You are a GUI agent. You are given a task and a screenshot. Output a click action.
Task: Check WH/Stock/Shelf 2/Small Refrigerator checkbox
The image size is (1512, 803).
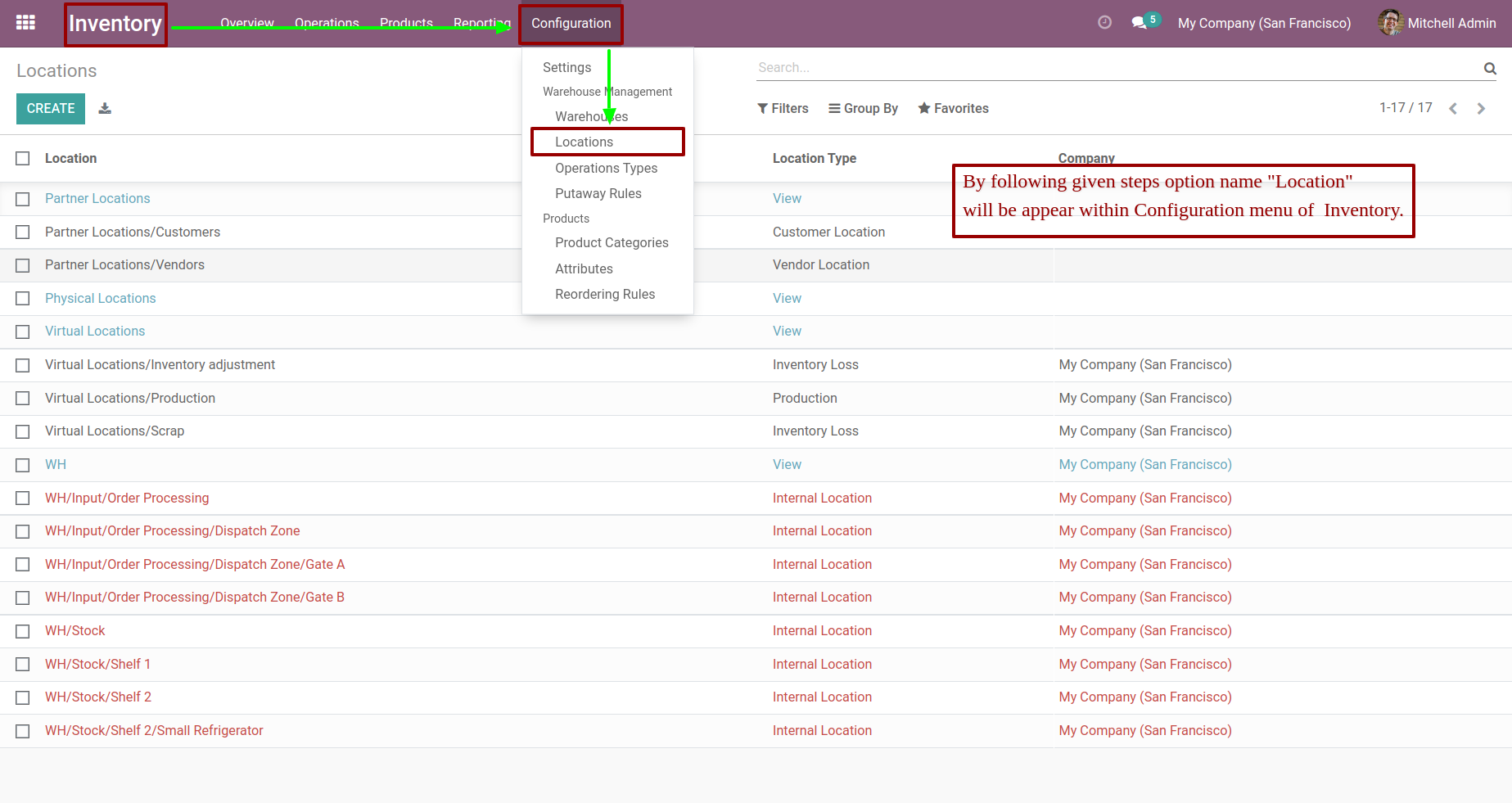pos(23,731)
